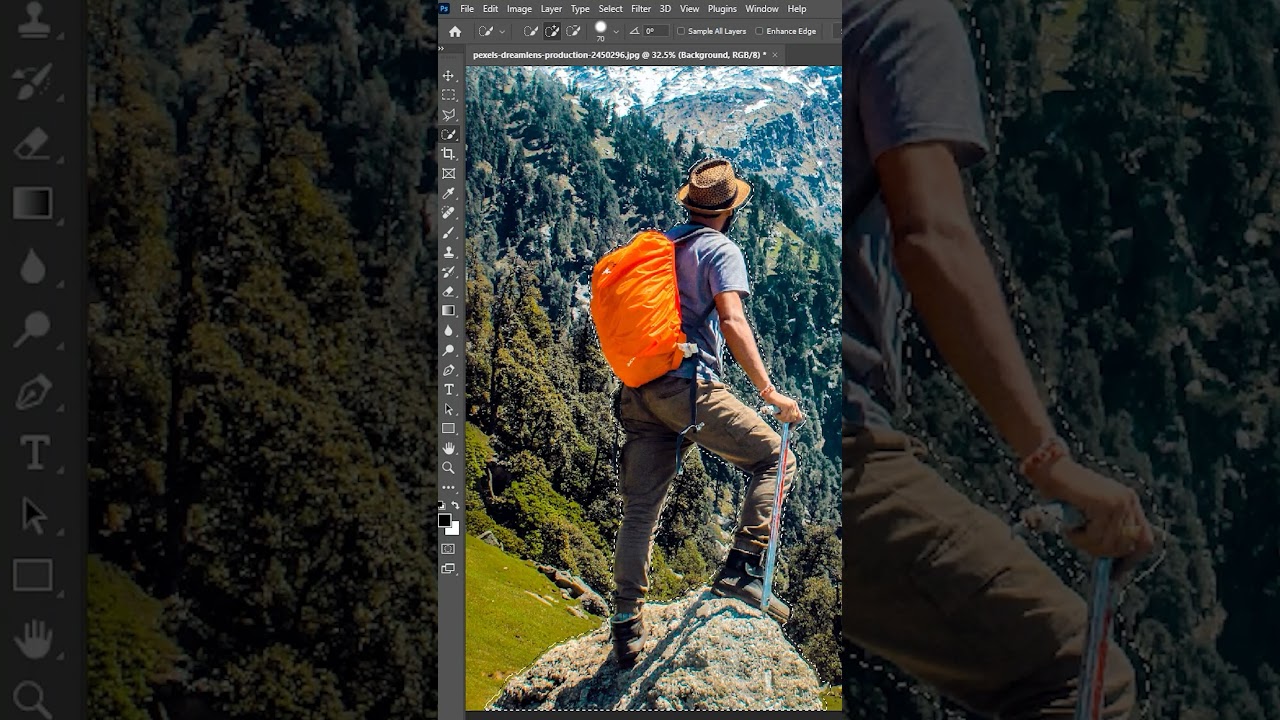Select the Move tool

pyautogui.click(x=449, y=76)
